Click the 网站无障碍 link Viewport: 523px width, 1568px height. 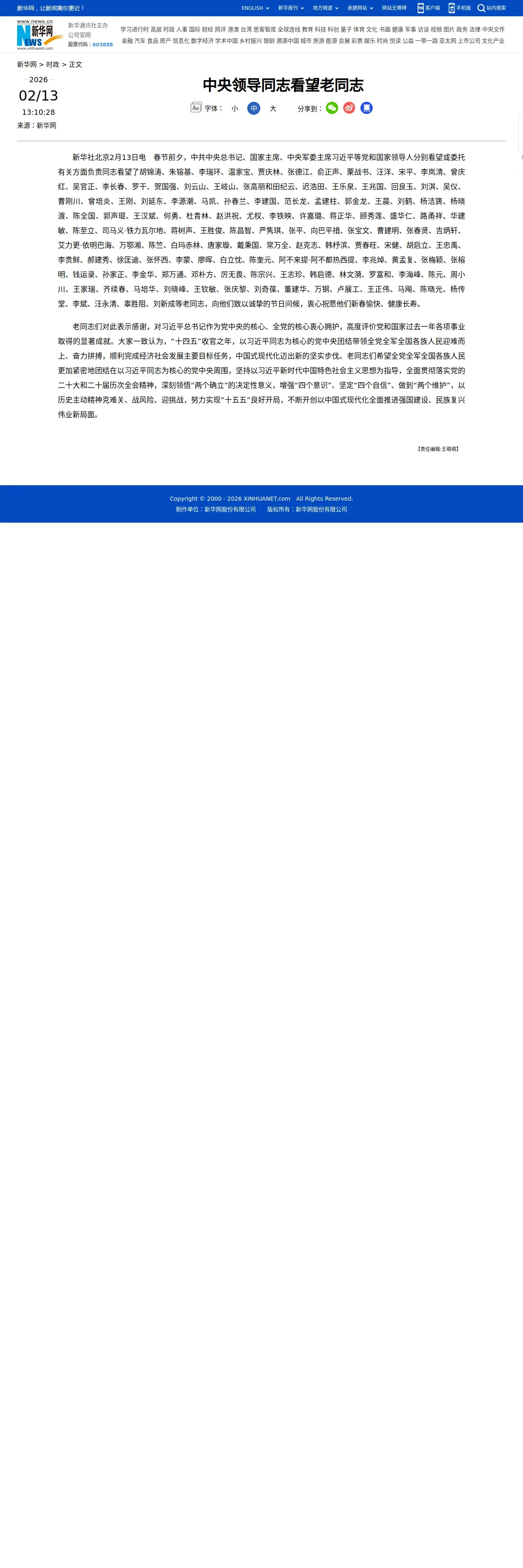394,8
